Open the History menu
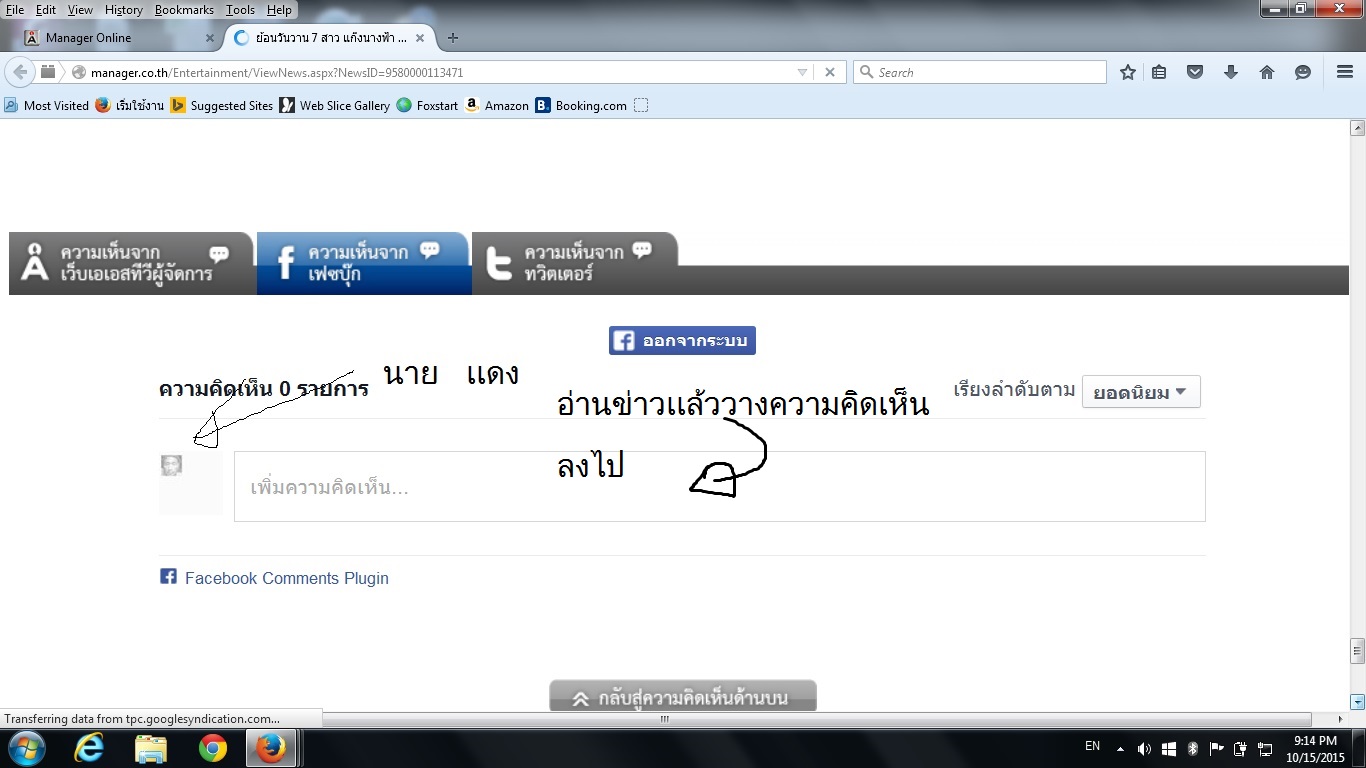Image resolution: width=1366 pixels, height=768 pixels. coord(124,10)
